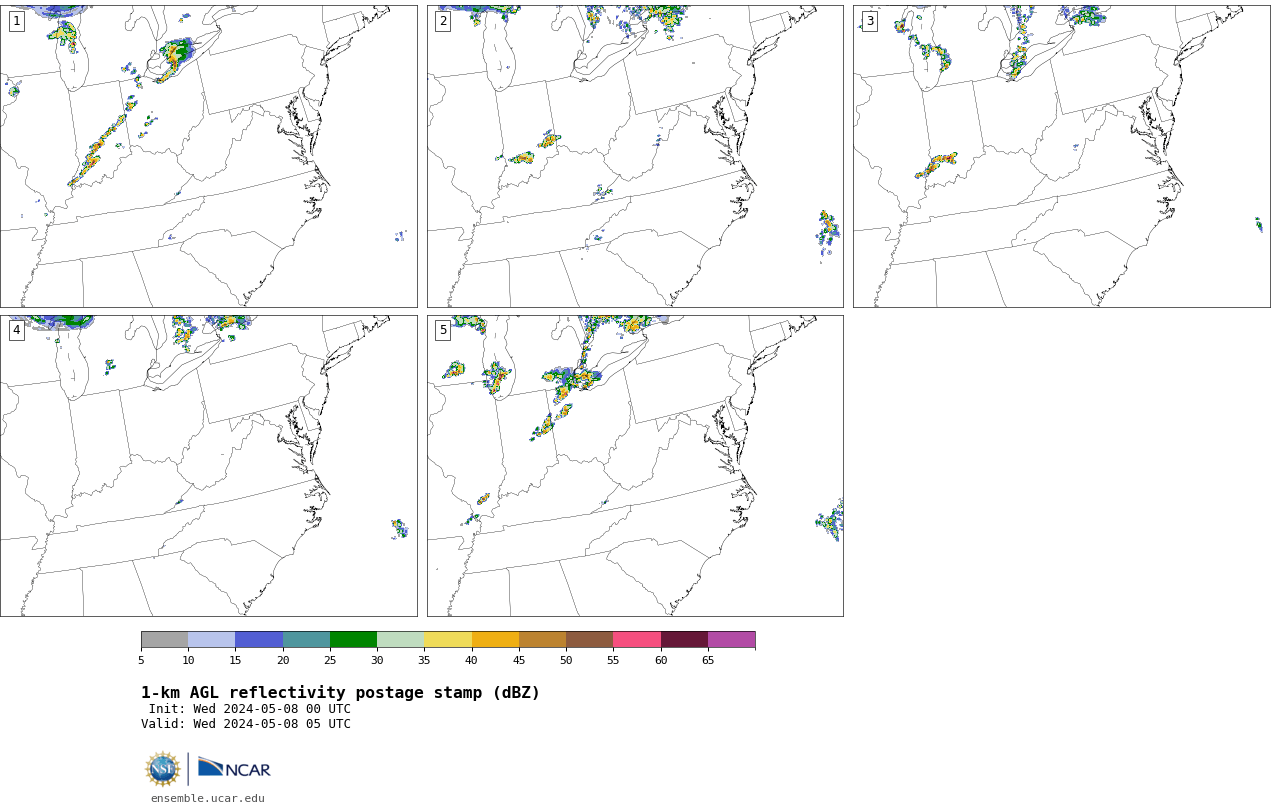
Task: Select the yellow 35-40 dBZ swatch
Action: (448, 640)
